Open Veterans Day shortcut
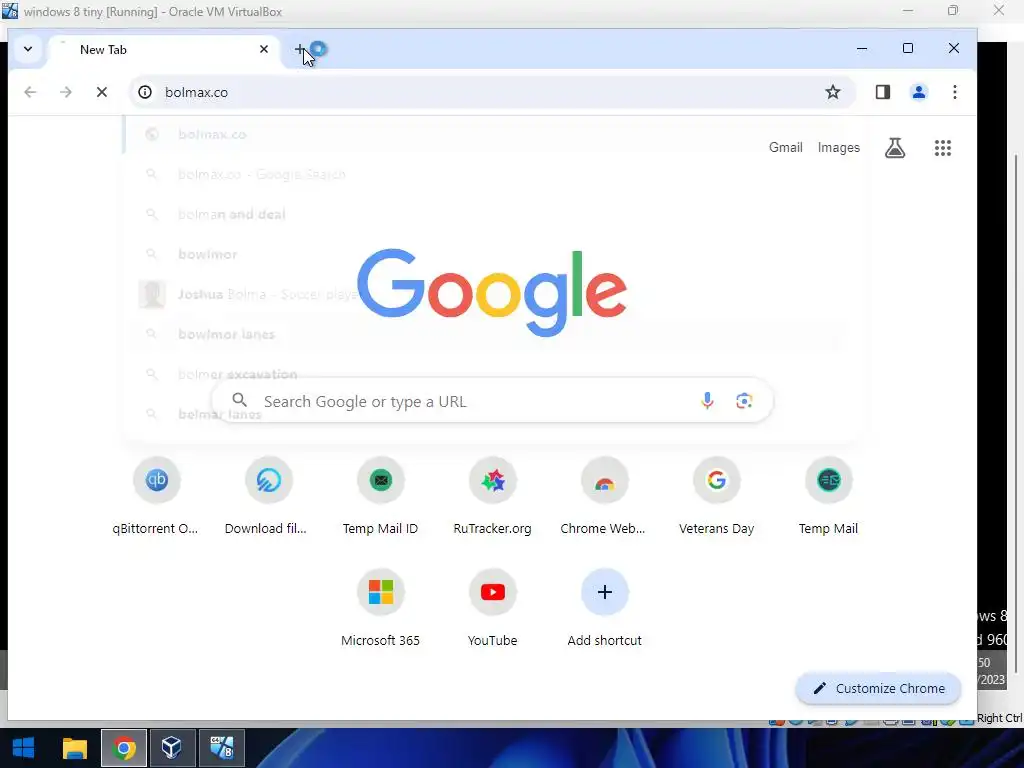Image resolution: width=1024 pixels, height=768 pixels. [x=716, y=496]
